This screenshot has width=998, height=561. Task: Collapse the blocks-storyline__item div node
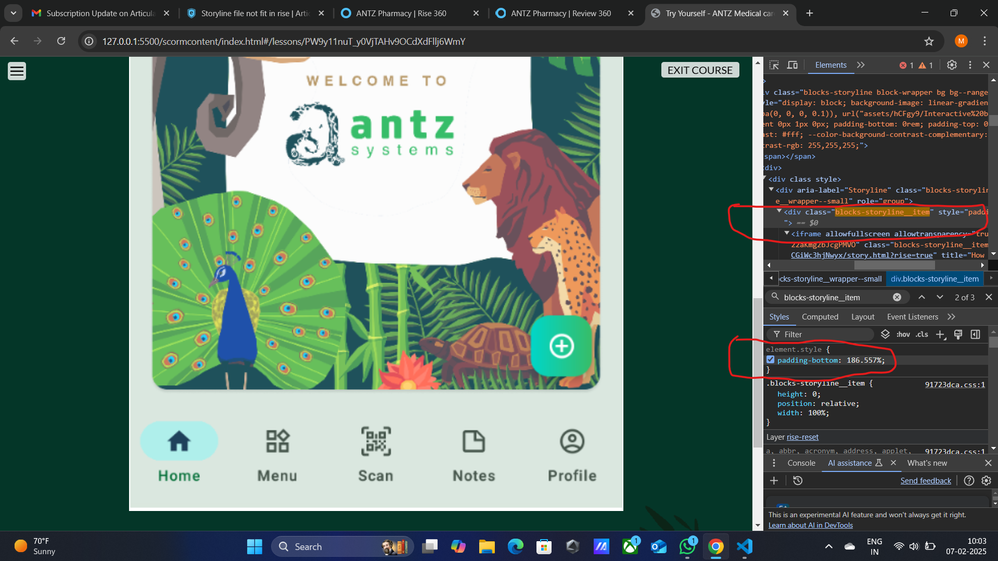point(779,211)
